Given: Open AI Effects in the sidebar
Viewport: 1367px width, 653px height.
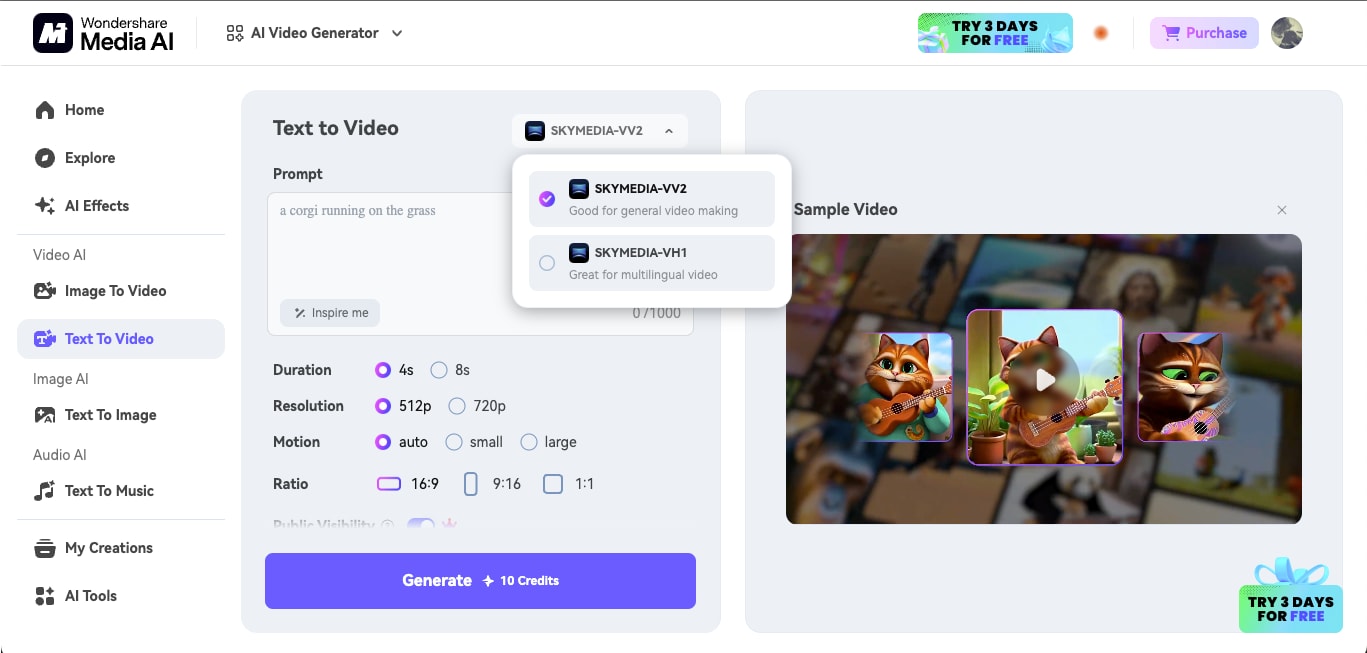Looking at the screenshot, I should point(96,206).
